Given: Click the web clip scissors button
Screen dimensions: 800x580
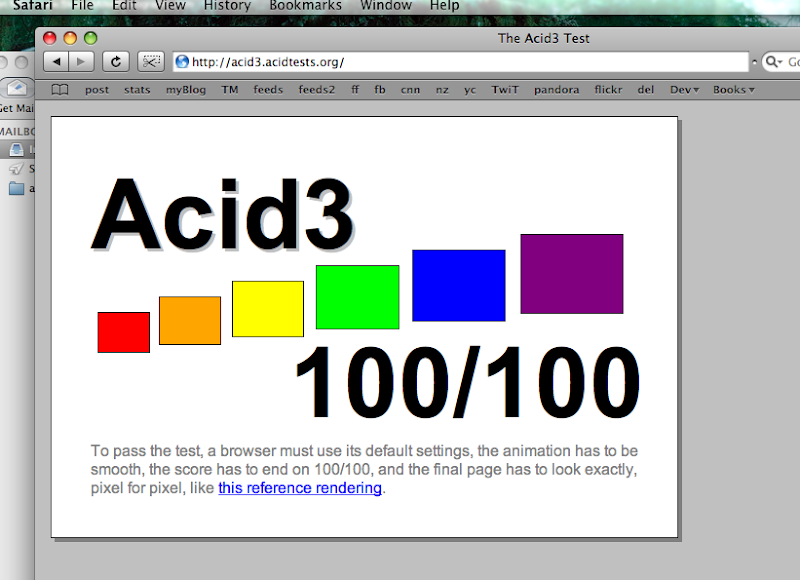Looking at the screenshot, I should click(x=151, y=62).
